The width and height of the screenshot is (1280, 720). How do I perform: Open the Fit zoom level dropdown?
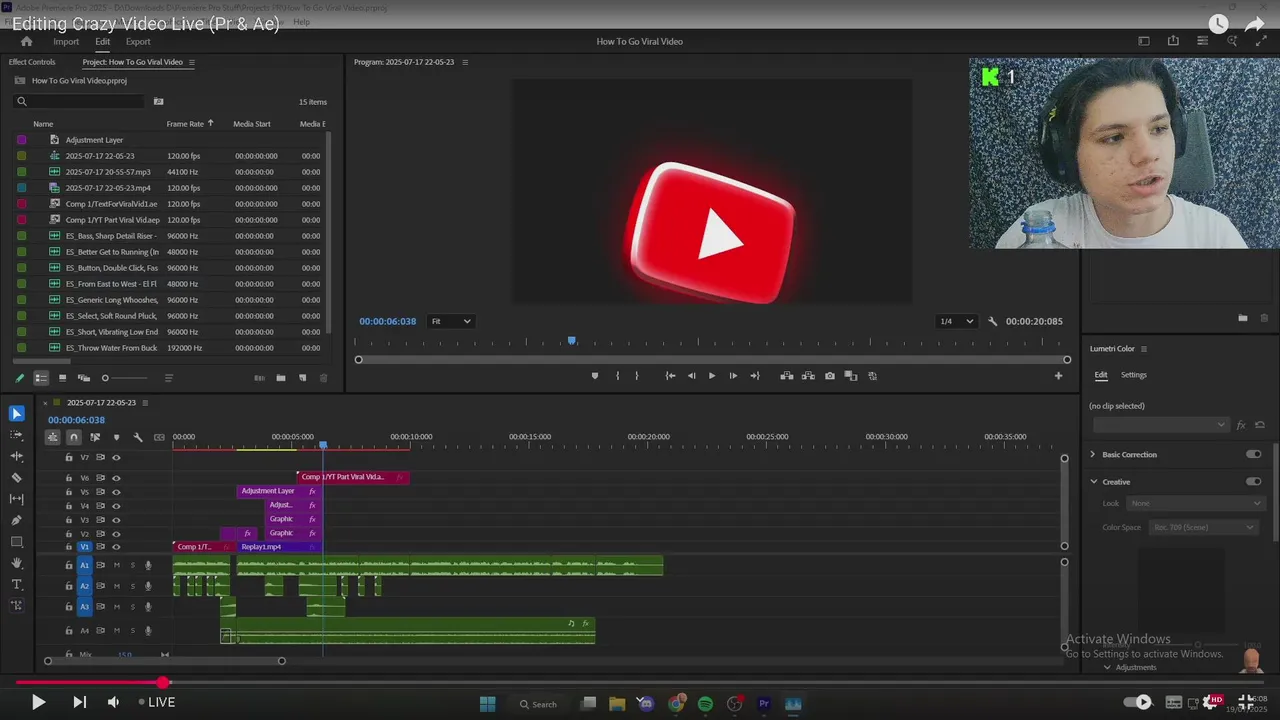450,322
